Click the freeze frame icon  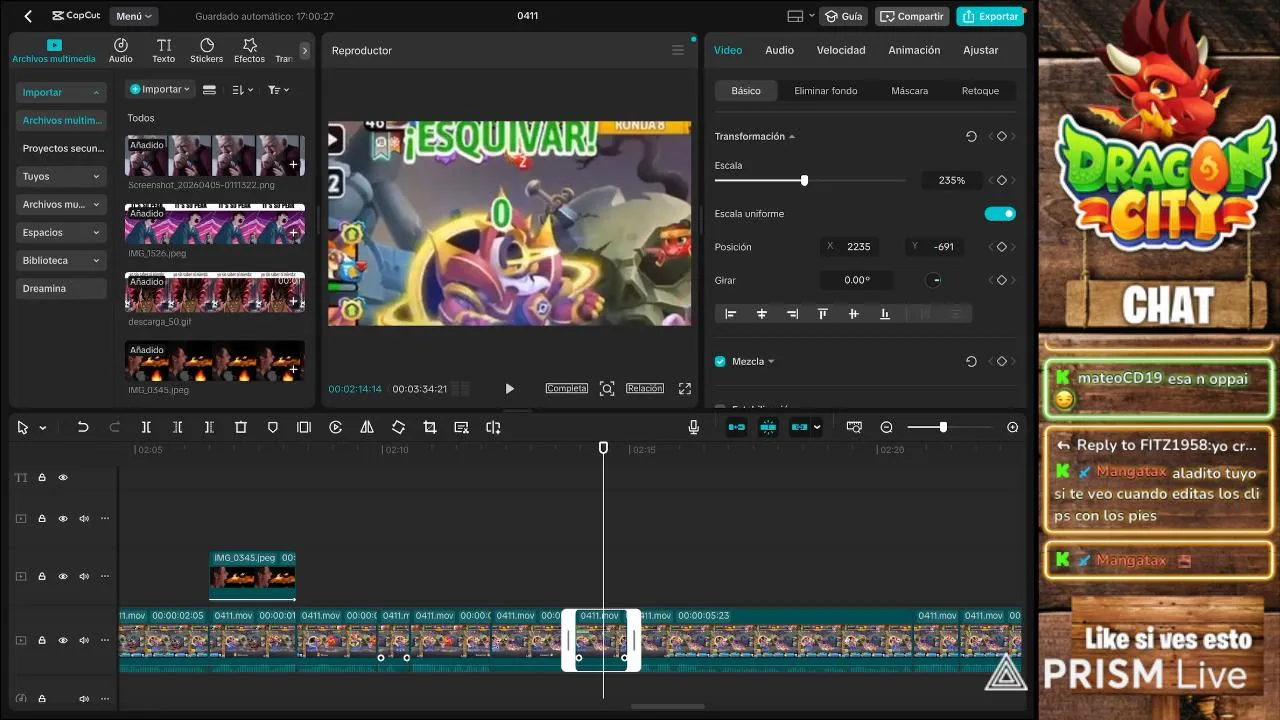click(304, 427)
